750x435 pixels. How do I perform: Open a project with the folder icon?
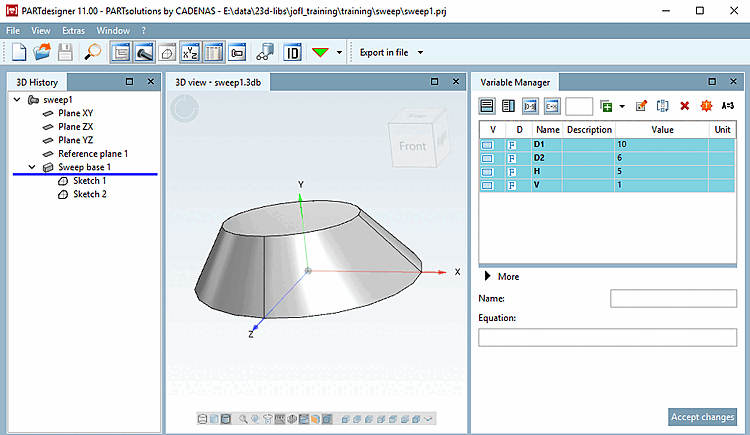[42, 52]
